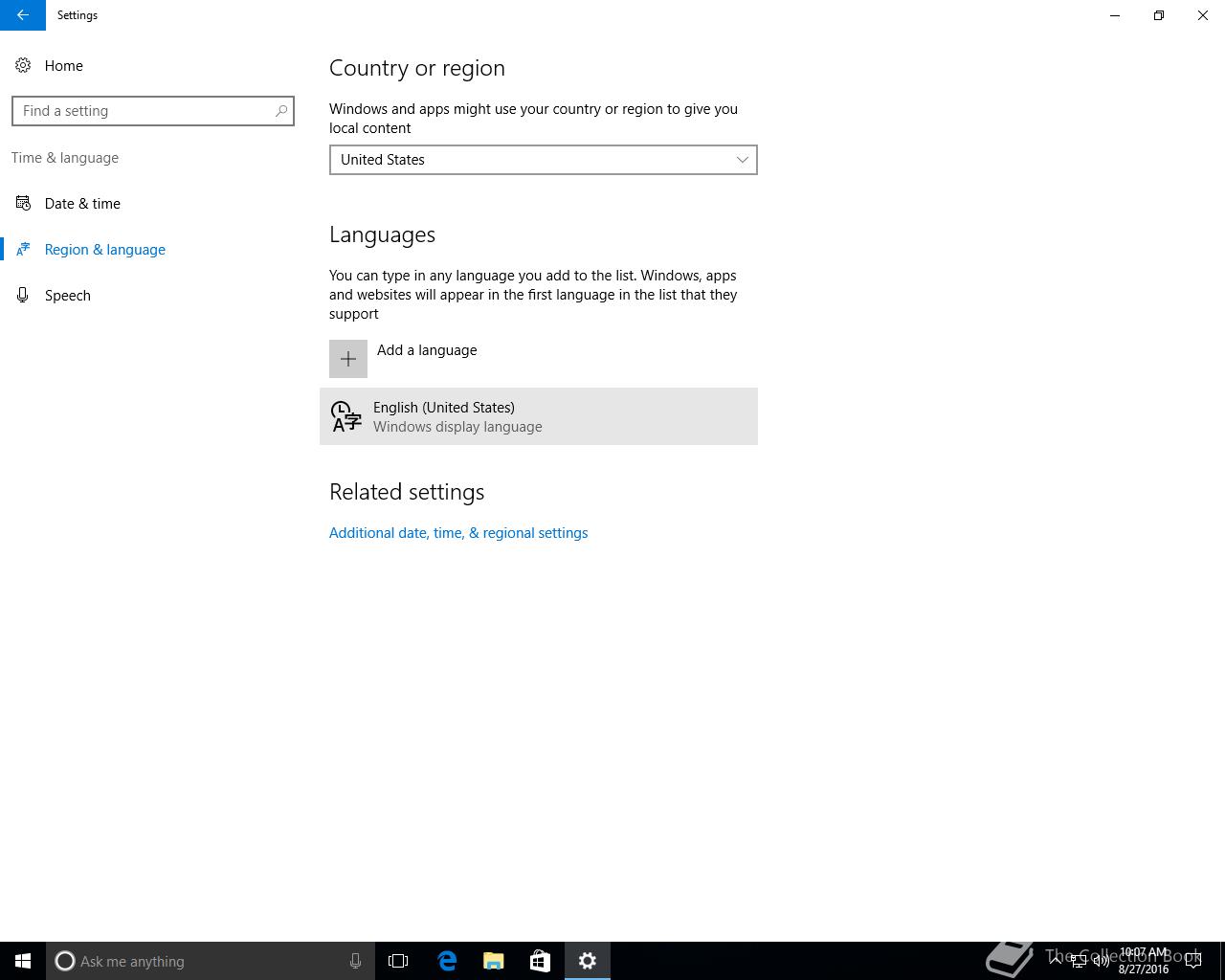The image size is (1225, 980).
Task: Click the English language pack icon
Action: pos(345,416)
